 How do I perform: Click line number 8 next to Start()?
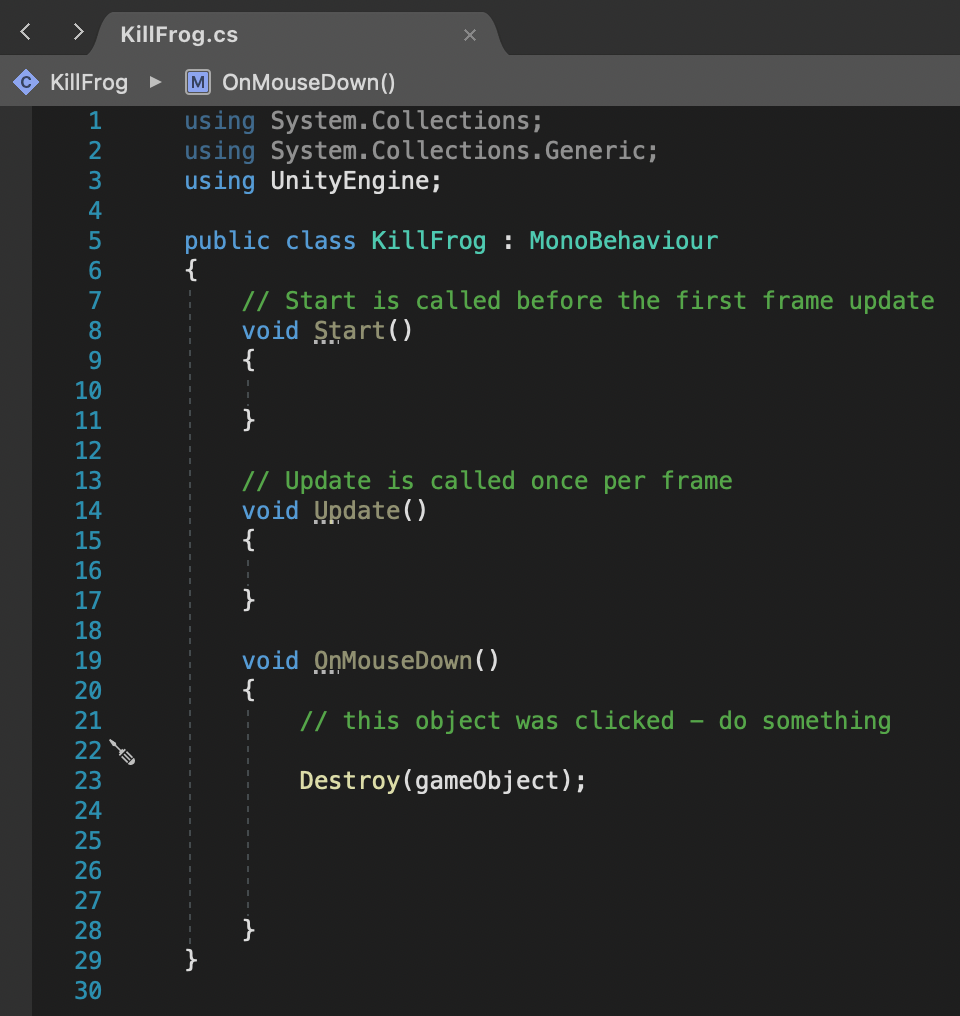pos(95,330)
